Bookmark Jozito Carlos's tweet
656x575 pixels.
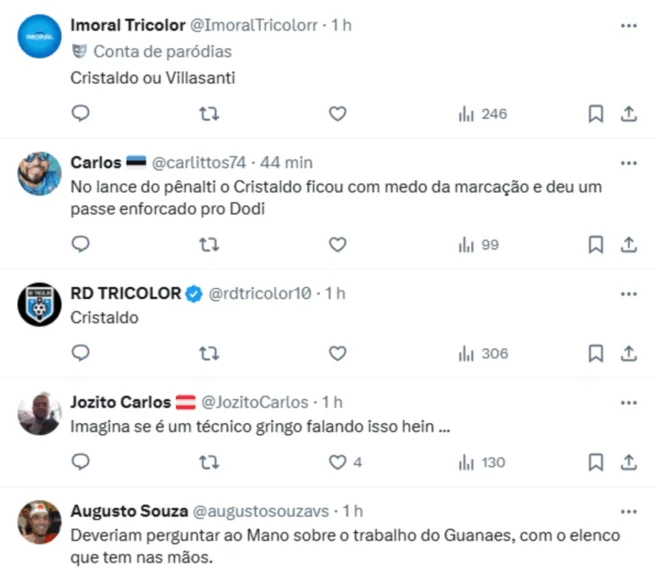click(x=595, y=462)
